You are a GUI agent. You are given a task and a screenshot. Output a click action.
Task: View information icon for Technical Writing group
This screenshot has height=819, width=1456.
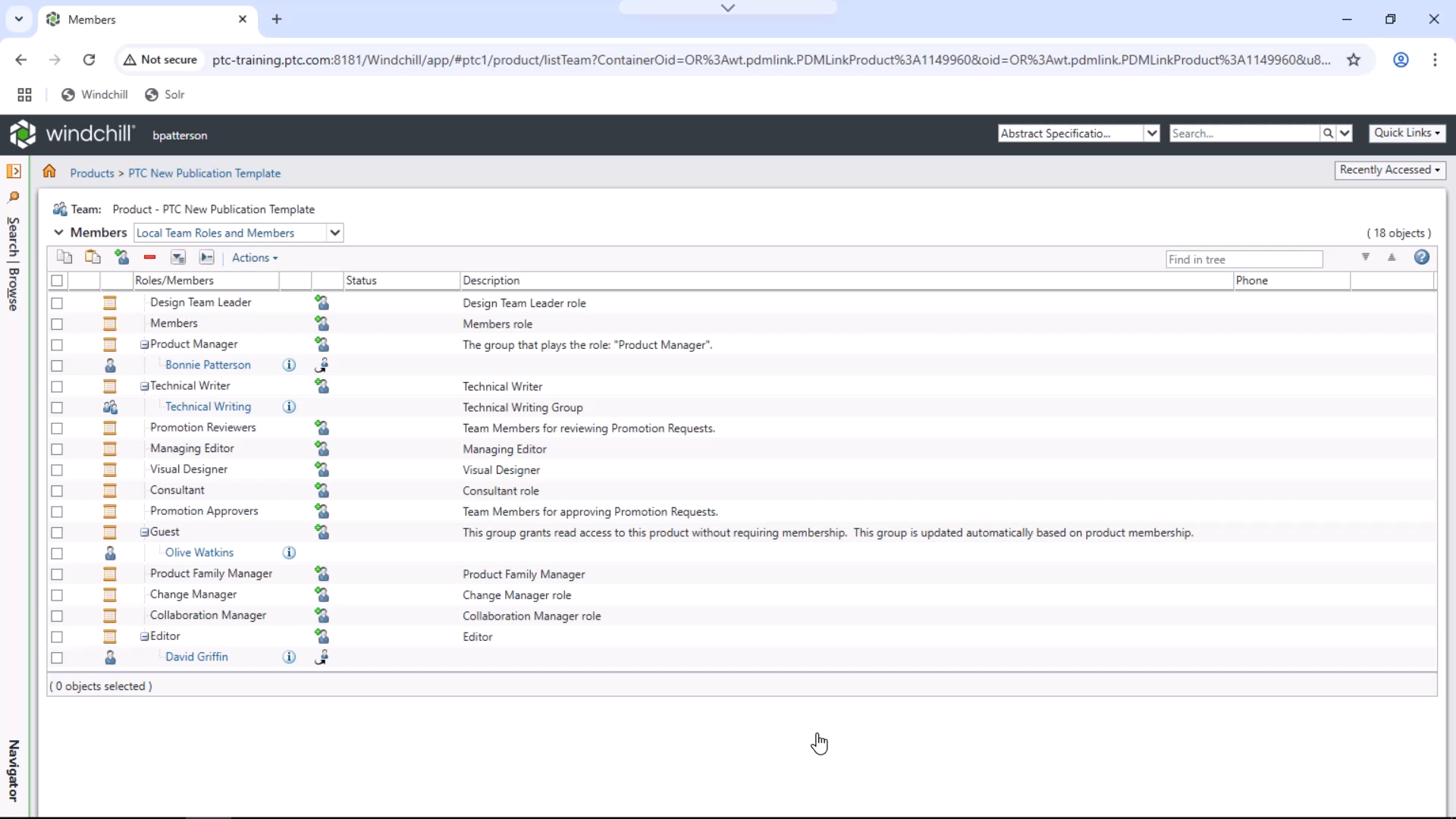click(289, 406)
